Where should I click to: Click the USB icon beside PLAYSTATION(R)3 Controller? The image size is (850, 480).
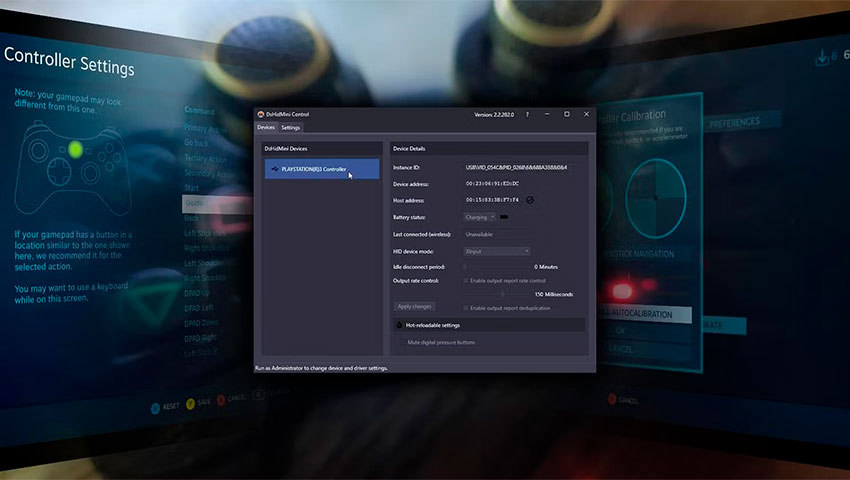275,169
